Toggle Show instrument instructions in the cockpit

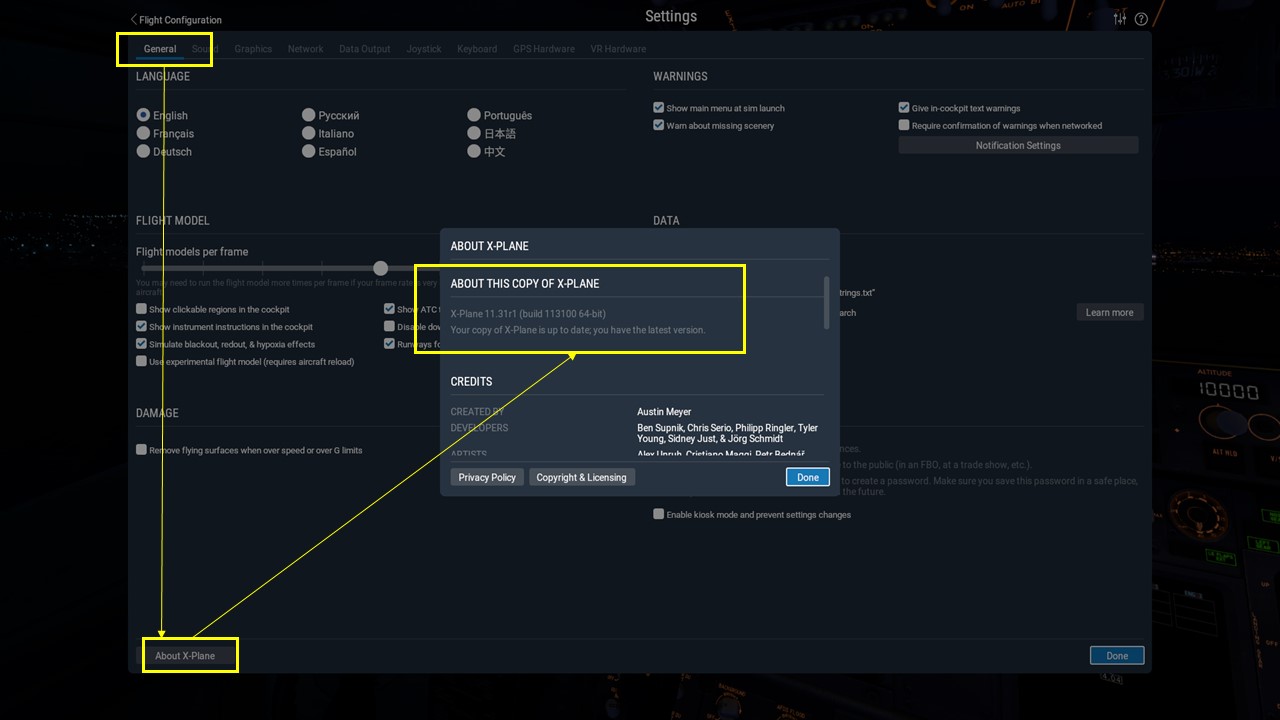click(x=142, y=326)
